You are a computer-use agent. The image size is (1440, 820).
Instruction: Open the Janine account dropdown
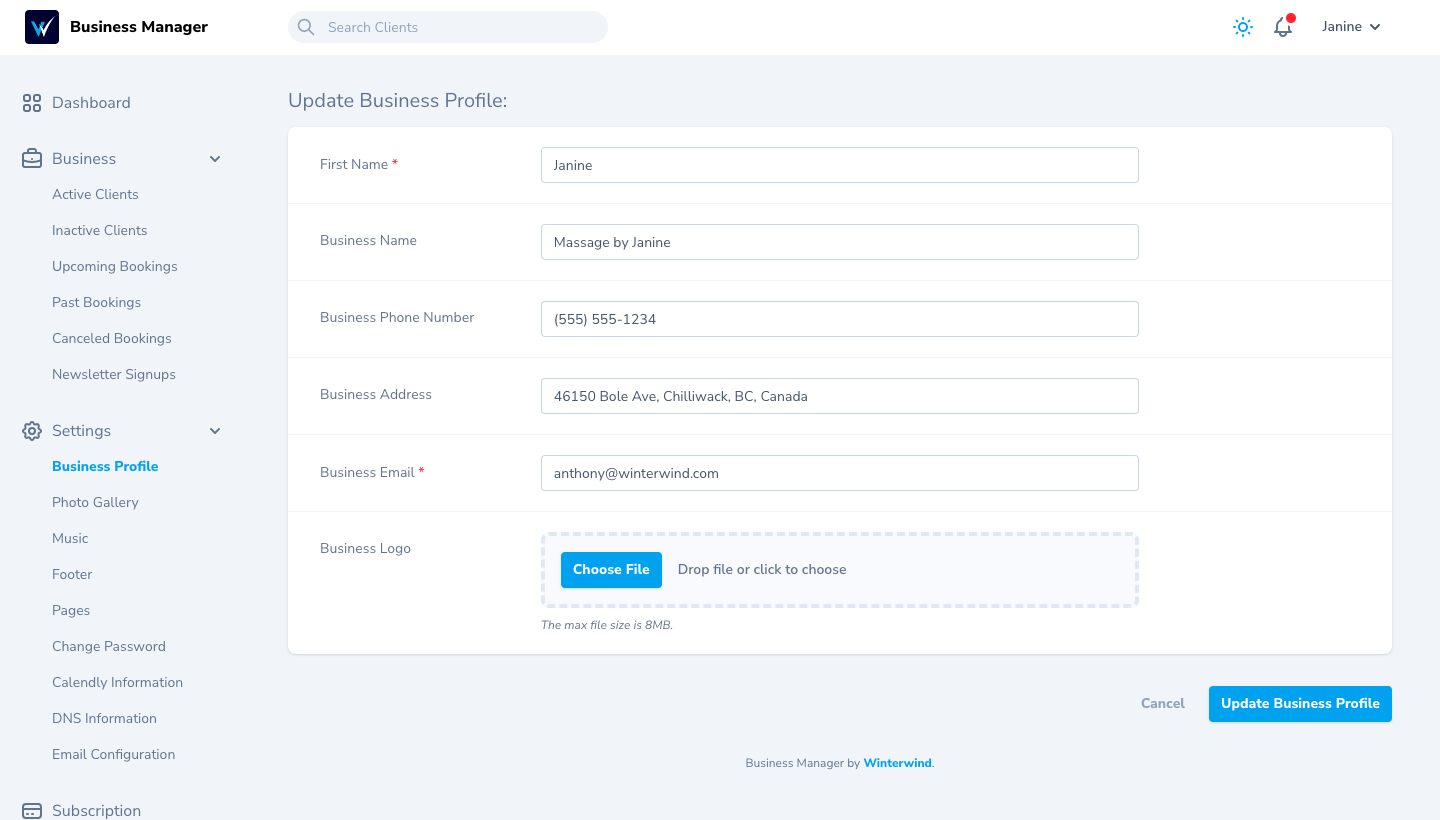[x=1350, y=27]
